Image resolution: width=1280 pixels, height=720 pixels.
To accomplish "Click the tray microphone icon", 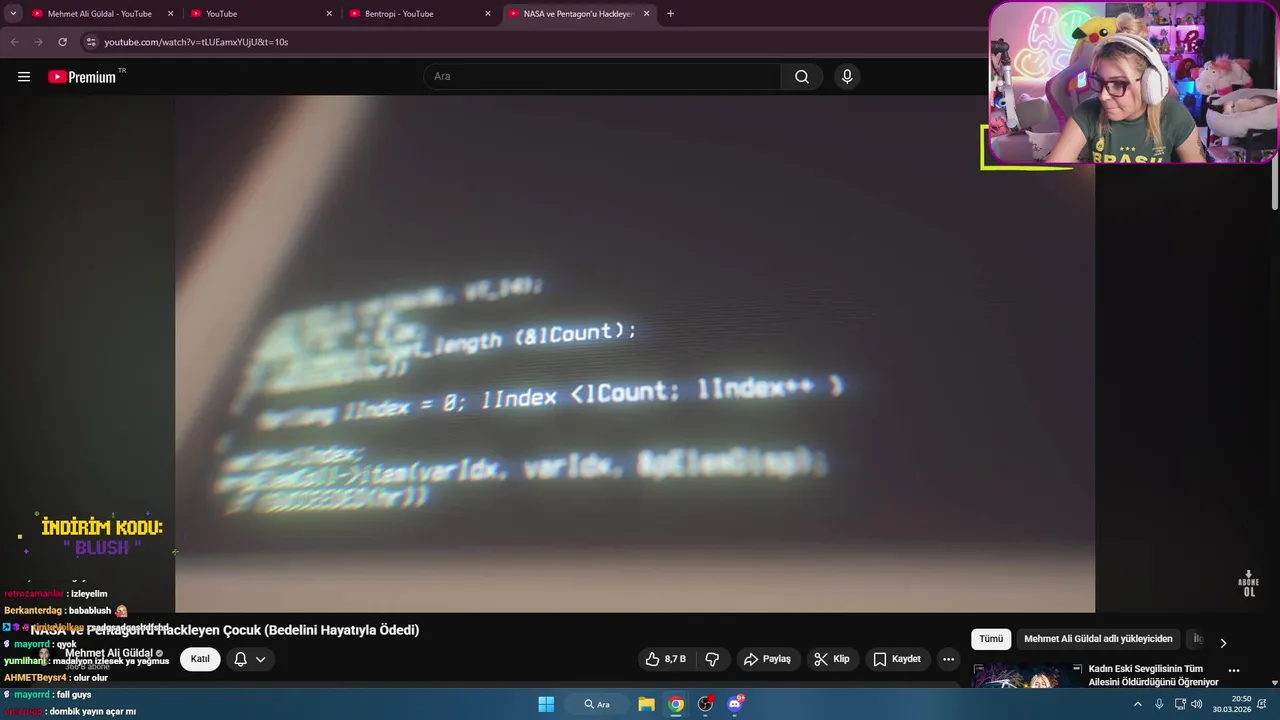I will click(1159, 704).
